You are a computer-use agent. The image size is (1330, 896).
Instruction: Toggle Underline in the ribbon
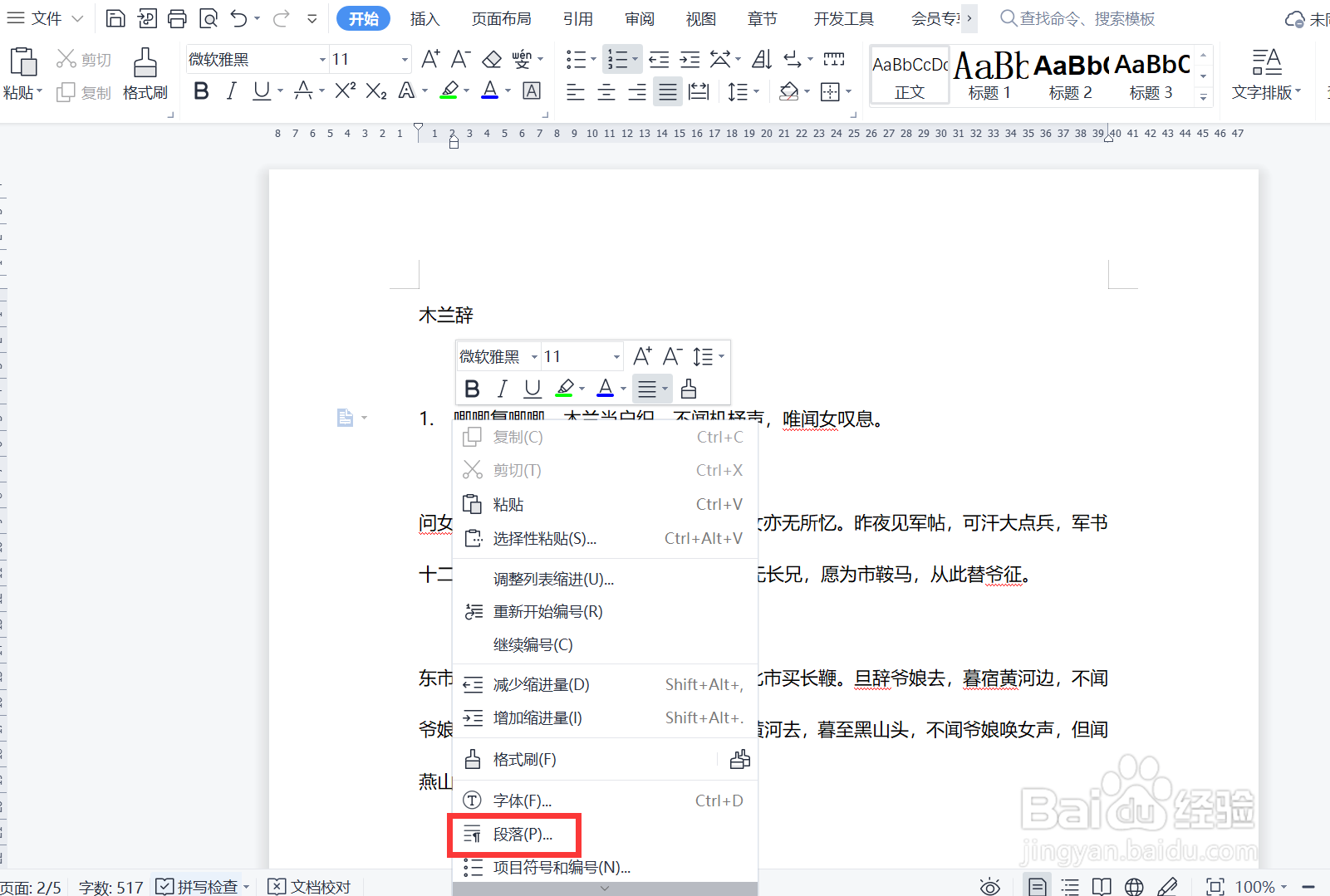[x=262, y=91]
